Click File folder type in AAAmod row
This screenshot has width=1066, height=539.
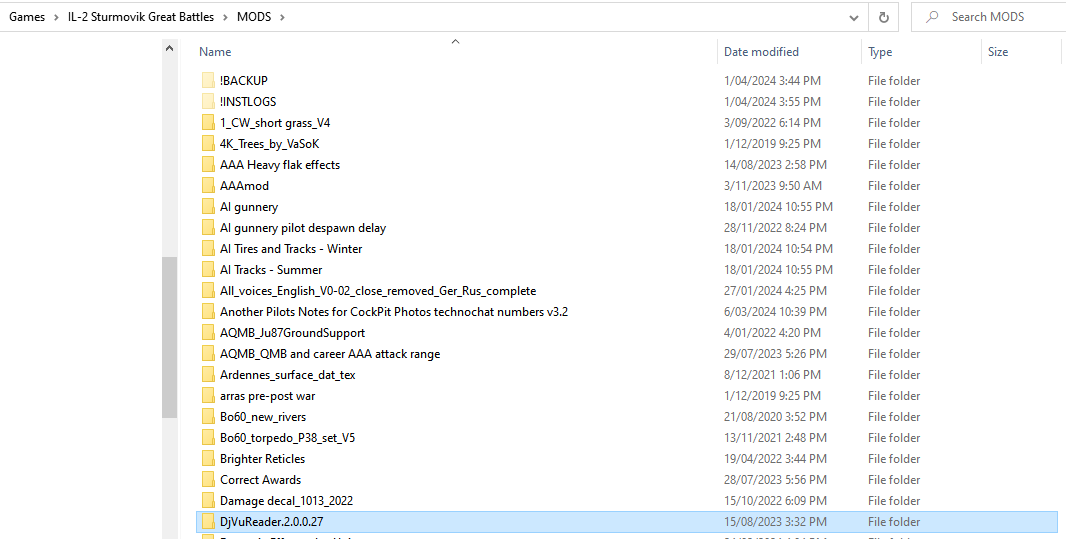(894, 186)
